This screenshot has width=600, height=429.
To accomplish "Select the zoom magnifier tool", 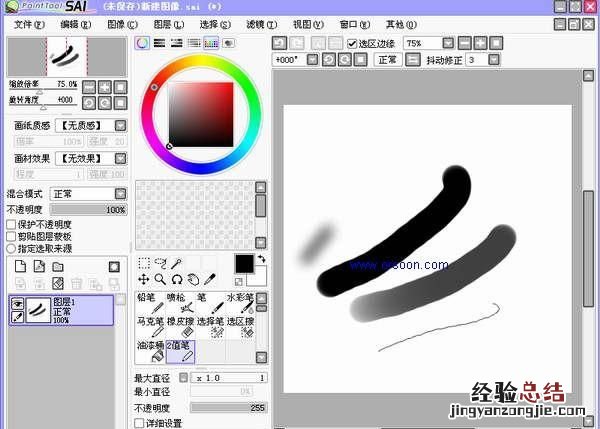I will [160, 279].
